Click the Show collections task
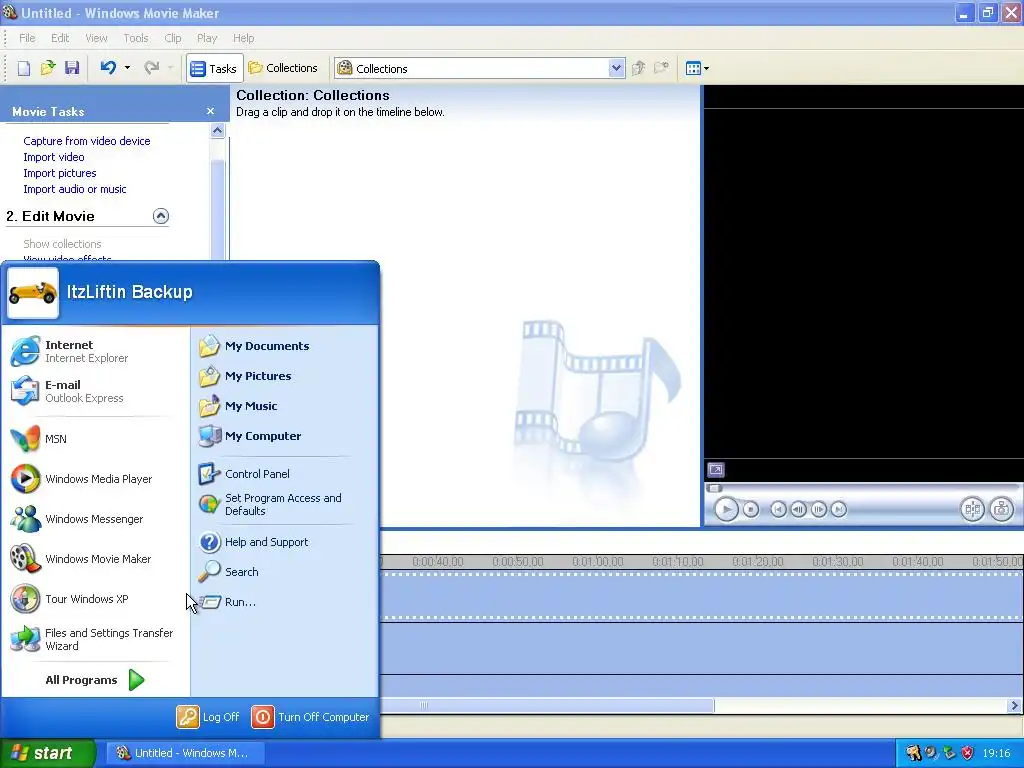 click(62, 244)
